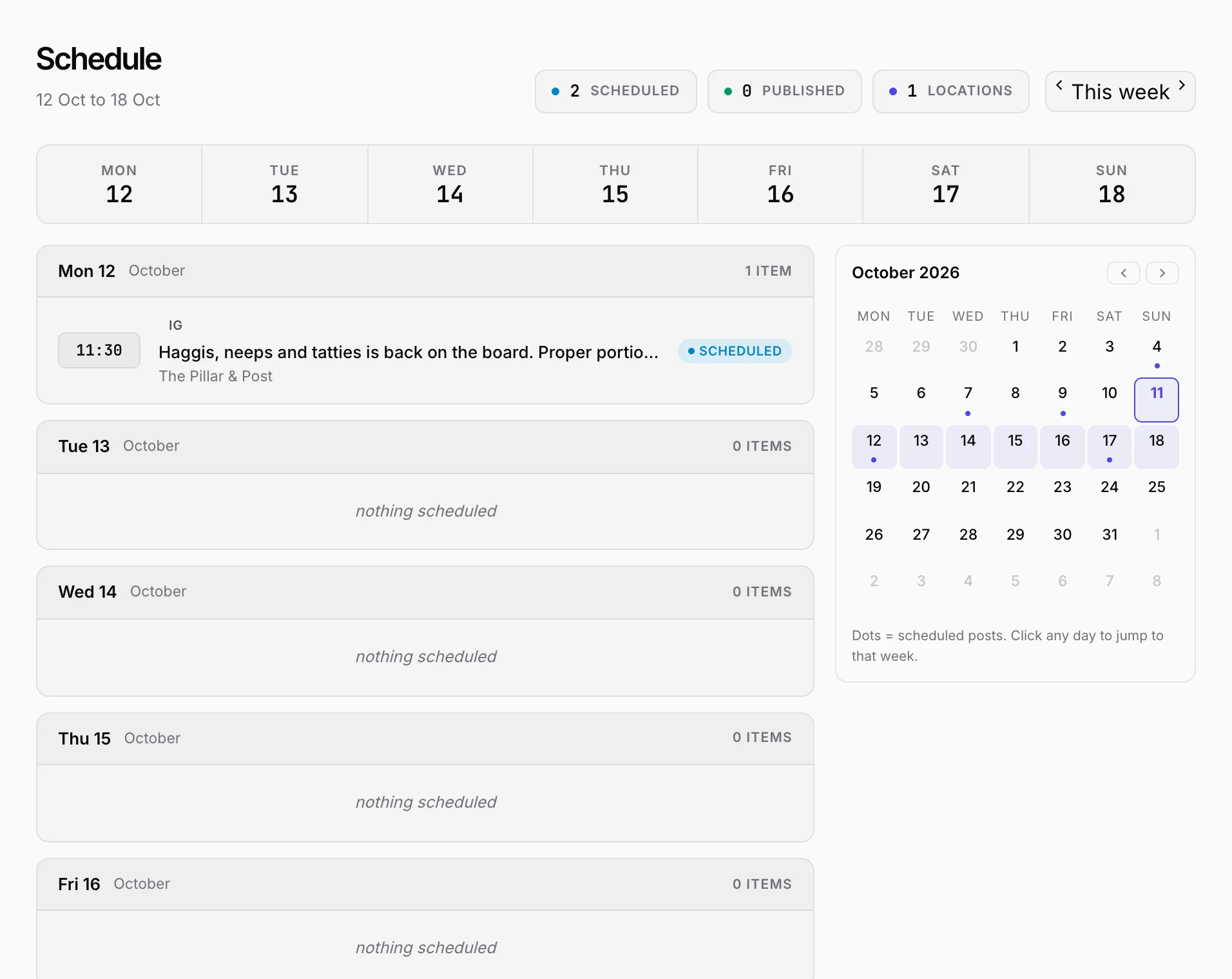Go to previous week using left chevron
Viewport: 1232px width, 979px height.
tap(1059, 85)
